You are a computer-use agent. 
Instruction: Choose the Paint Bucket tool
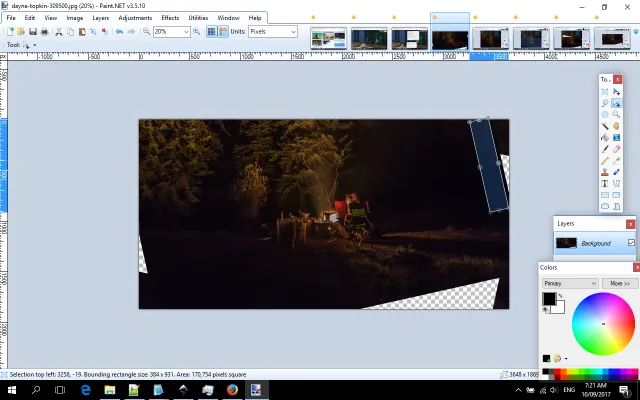coord(605,137)
